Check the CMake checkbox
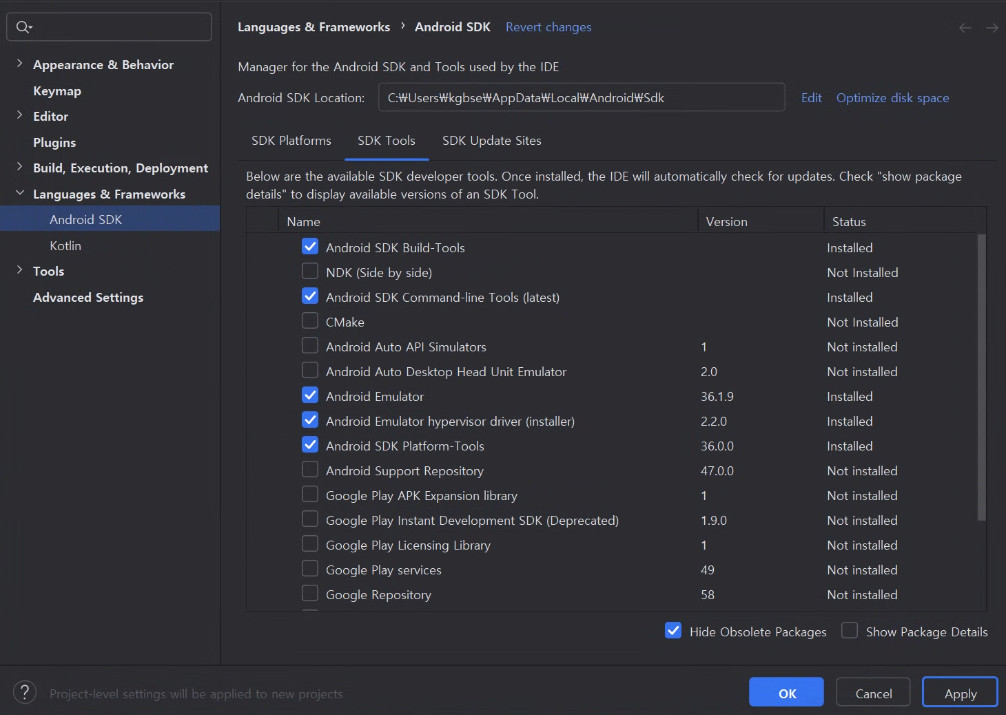Screen dimensions: 1006x715 click(310, 321)
